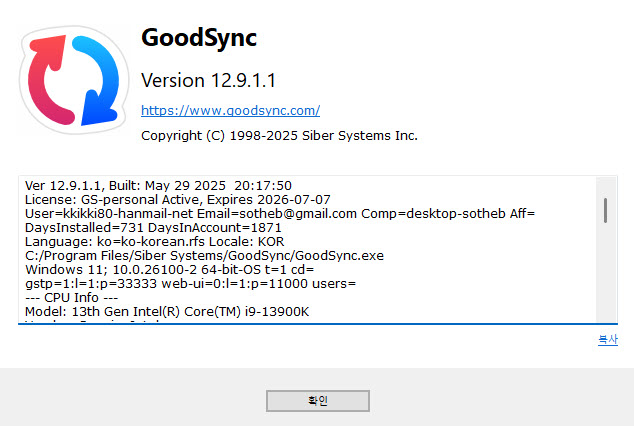Click the Copyright Siber Systems Inc. line

coord(279,135)
